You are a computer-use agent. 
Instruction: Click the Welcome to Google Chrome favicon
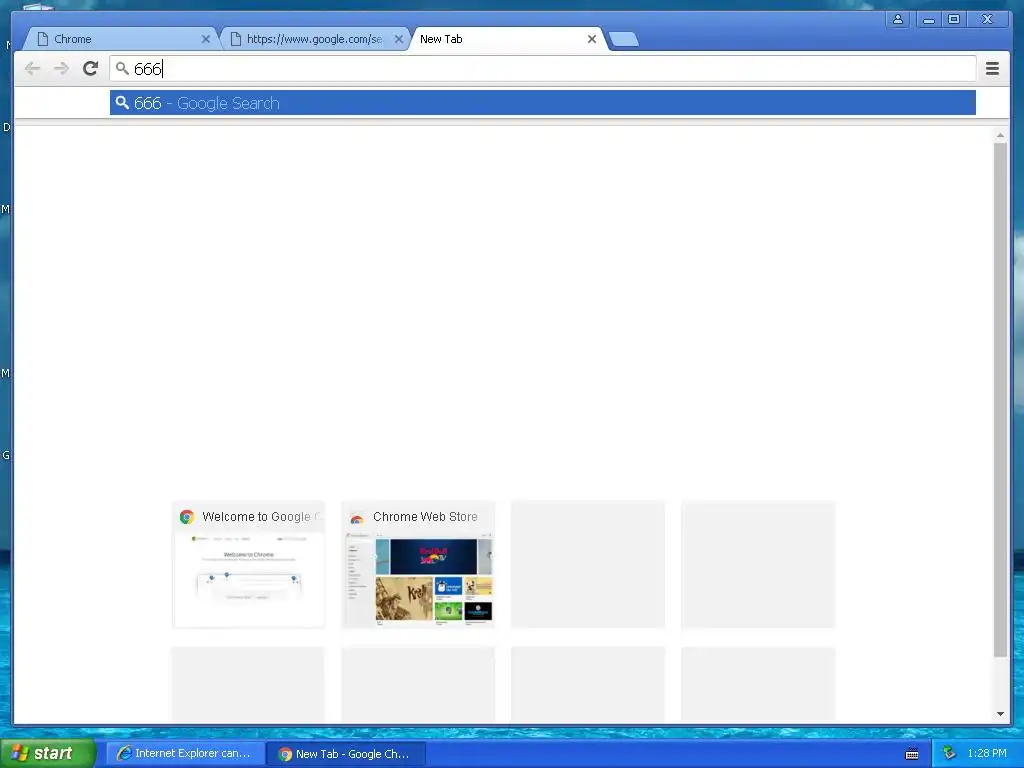point(187,517)
